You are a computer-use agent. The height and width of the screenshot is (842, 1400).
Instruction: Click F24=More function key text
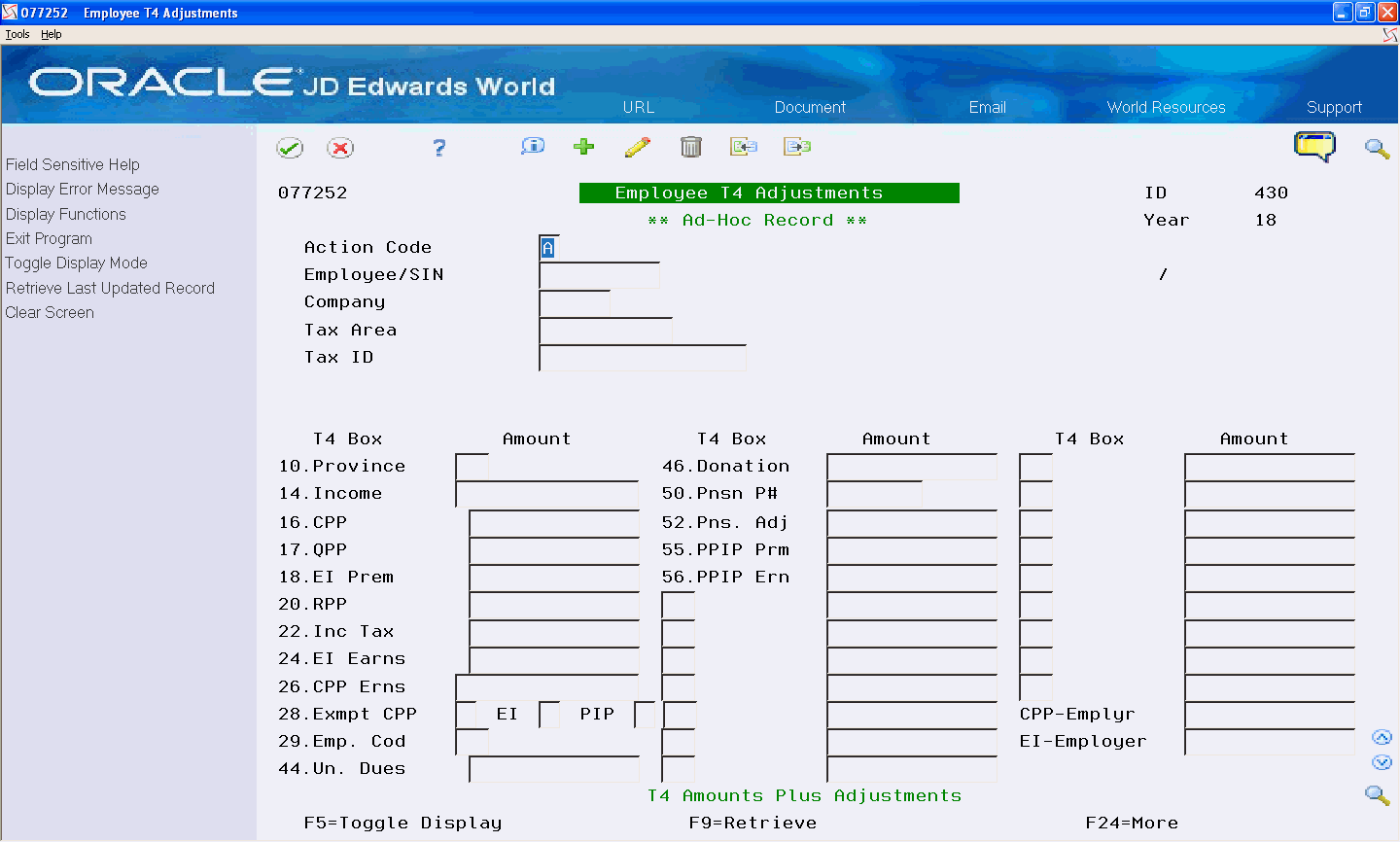pos(1132,824)
